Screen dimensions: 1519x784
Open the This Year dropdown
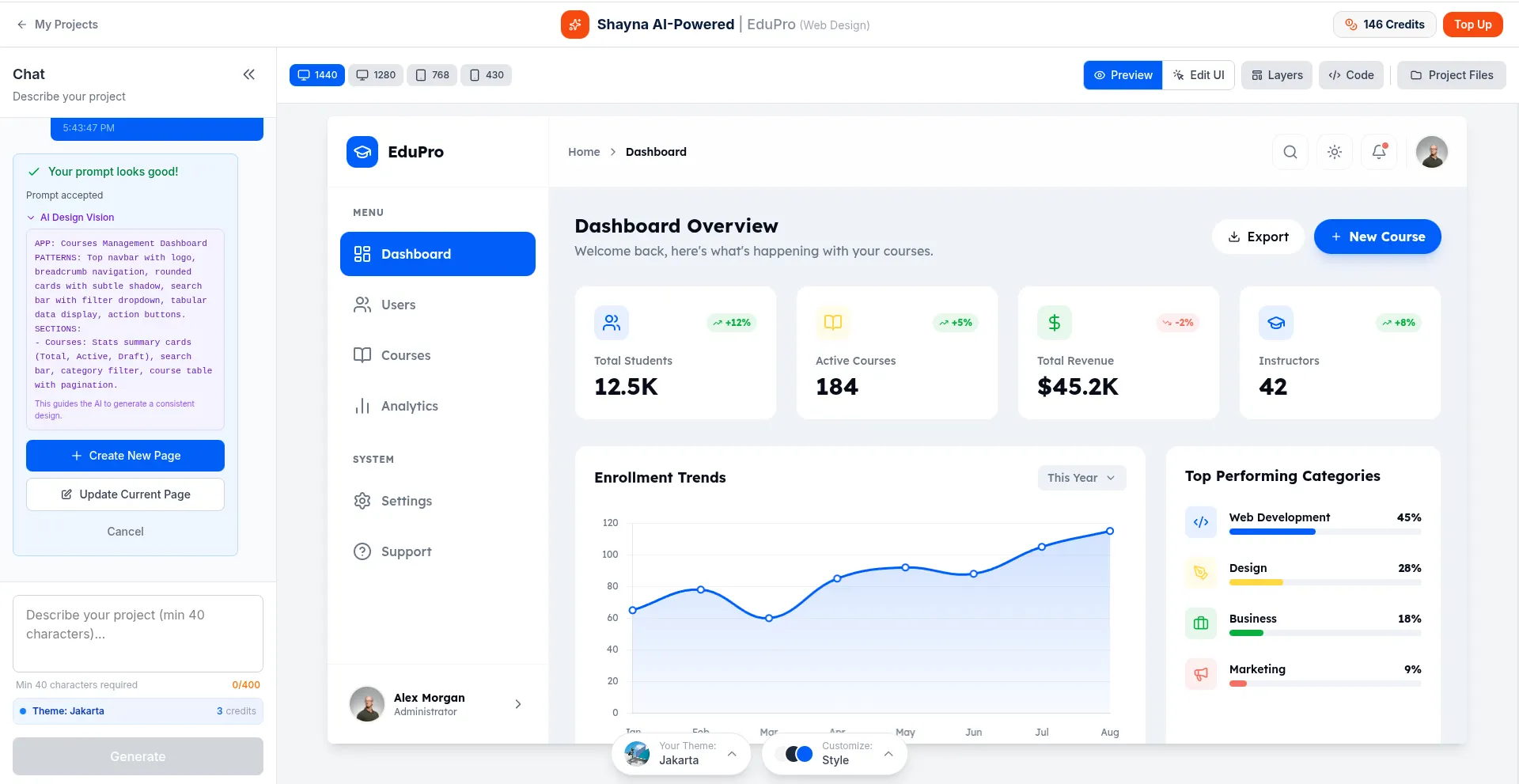click(x=1081, y=478)
